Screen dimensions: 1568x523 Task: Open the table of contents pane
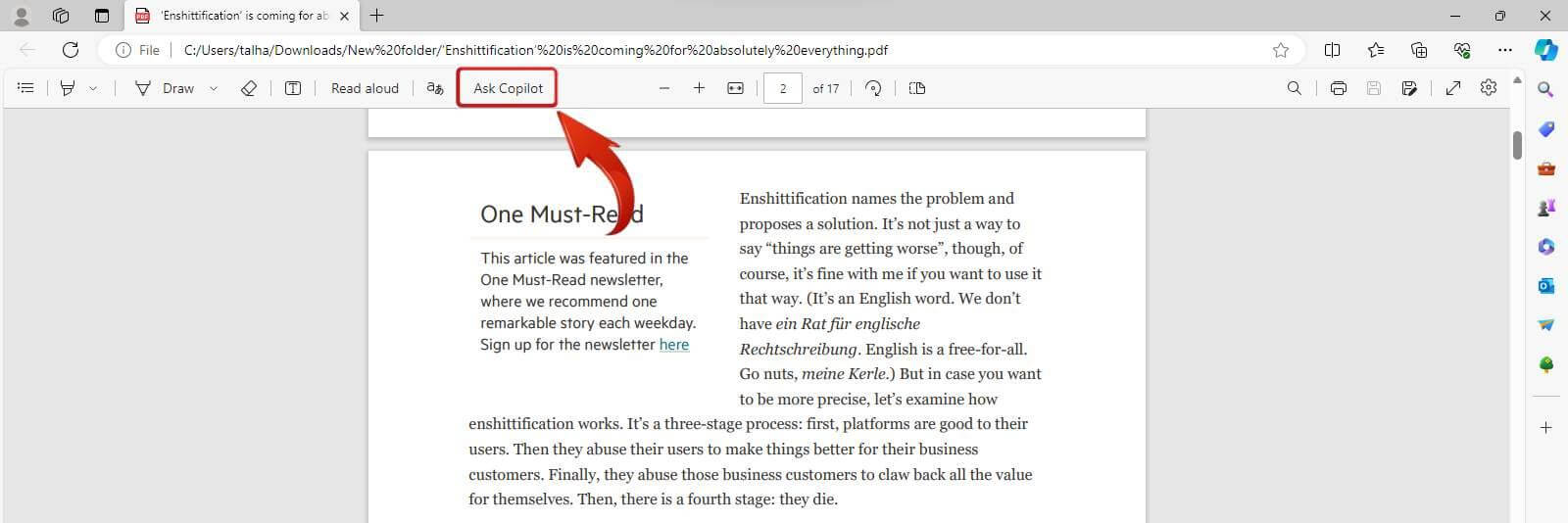(x=26, y=88)
